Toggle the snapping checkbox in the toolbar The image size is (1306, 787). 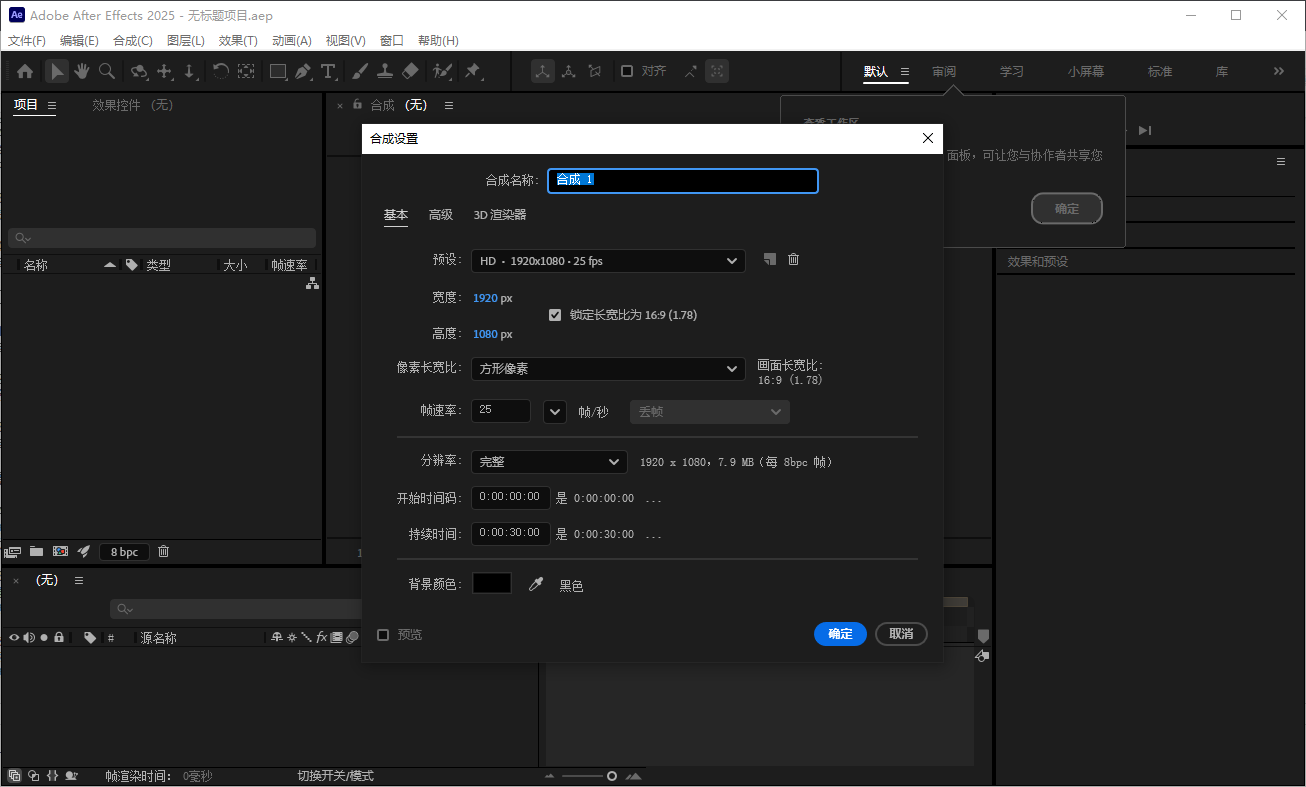(x=627, y=71)
